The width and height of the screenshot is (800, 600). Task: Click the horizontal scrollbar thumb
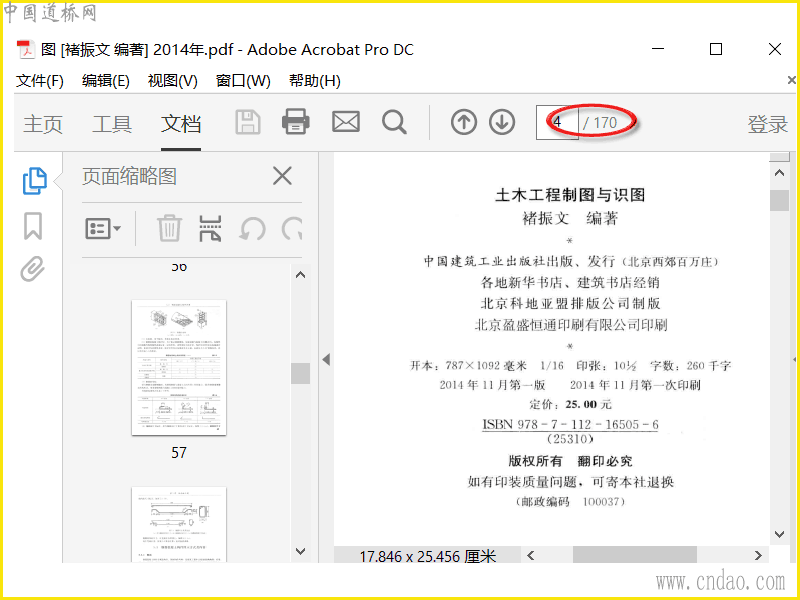[x=635, y=555]
